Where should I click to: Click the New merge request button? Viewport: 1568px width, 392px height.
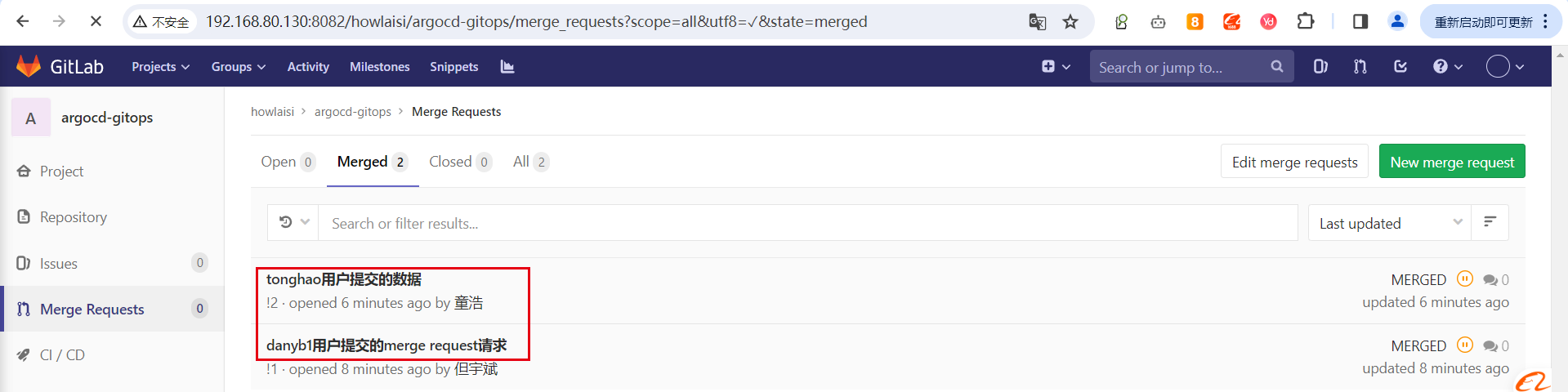click(x=1451, y=162)
